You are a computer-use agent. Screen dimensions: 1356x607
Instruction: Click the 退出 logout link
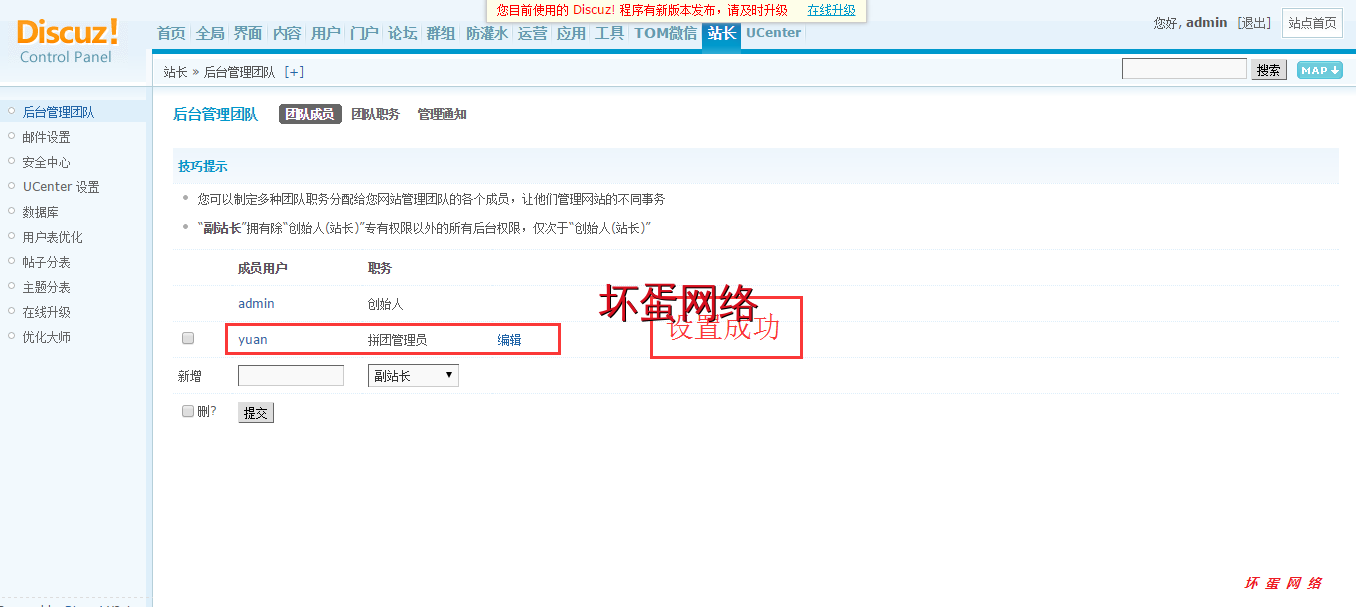[x=1254, y=23]
